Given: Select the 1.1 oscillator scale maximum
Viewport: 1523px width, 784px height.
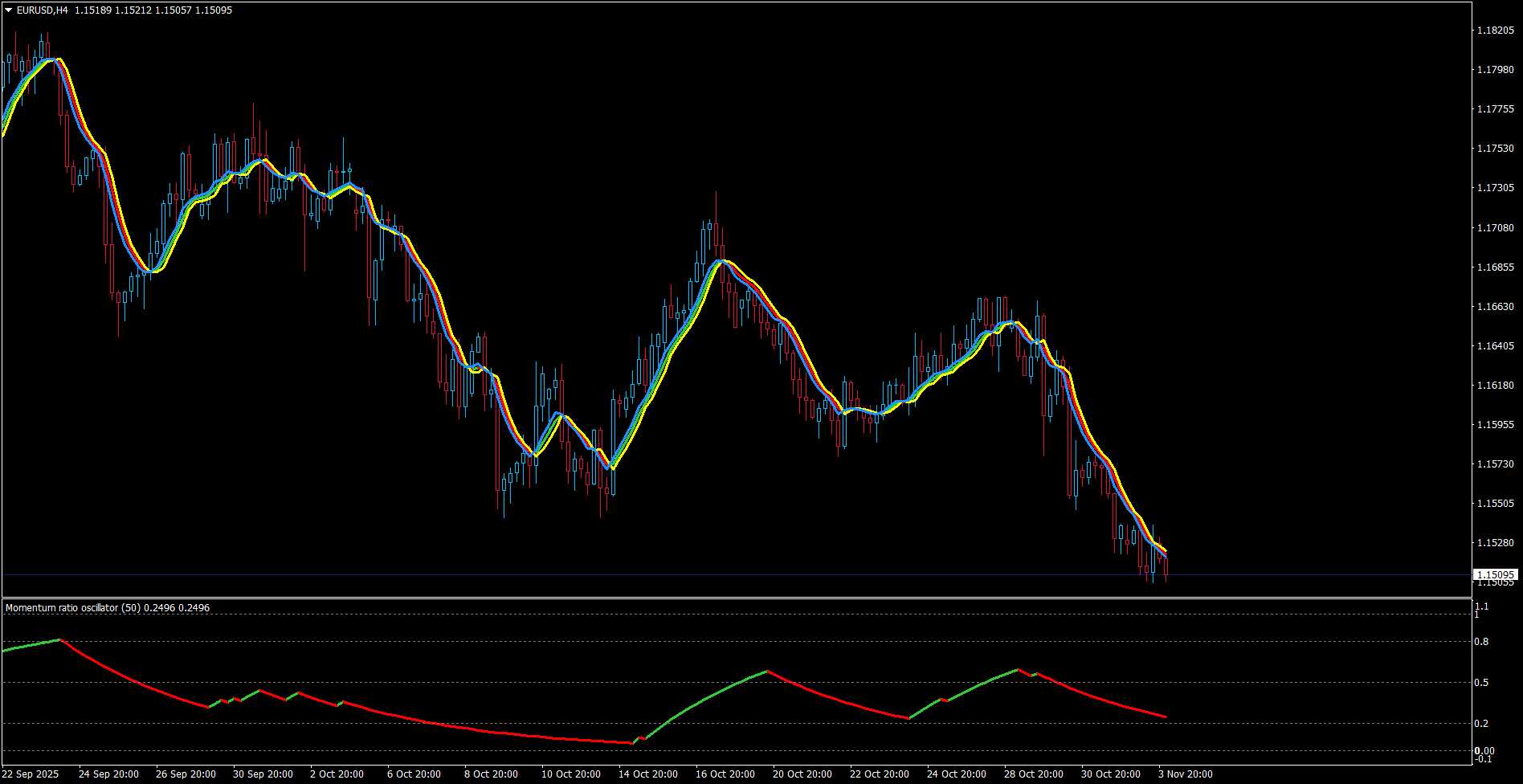Looking at the screenshot, I should pyautogui.click(x=1482, y=606).
